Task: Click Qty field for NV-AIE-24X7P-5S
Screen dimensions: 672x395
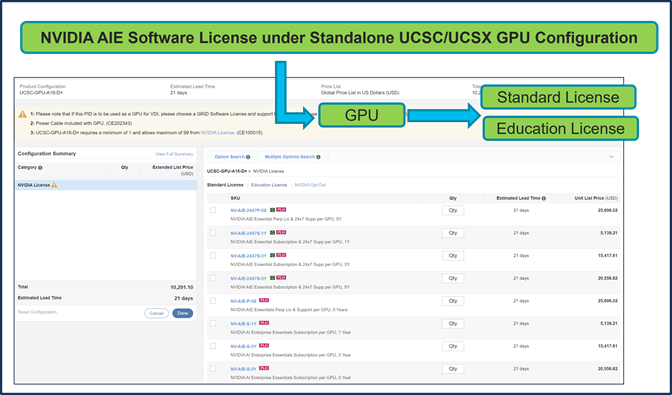Action: pos(453,210)
